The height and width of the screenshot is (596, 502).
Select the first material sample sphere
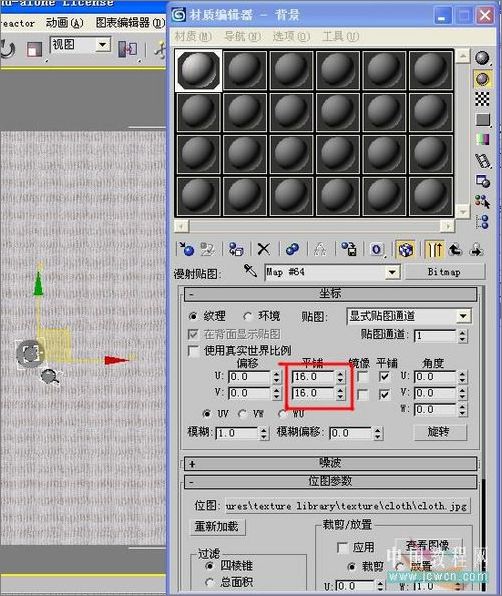click(x=198, y=70)
